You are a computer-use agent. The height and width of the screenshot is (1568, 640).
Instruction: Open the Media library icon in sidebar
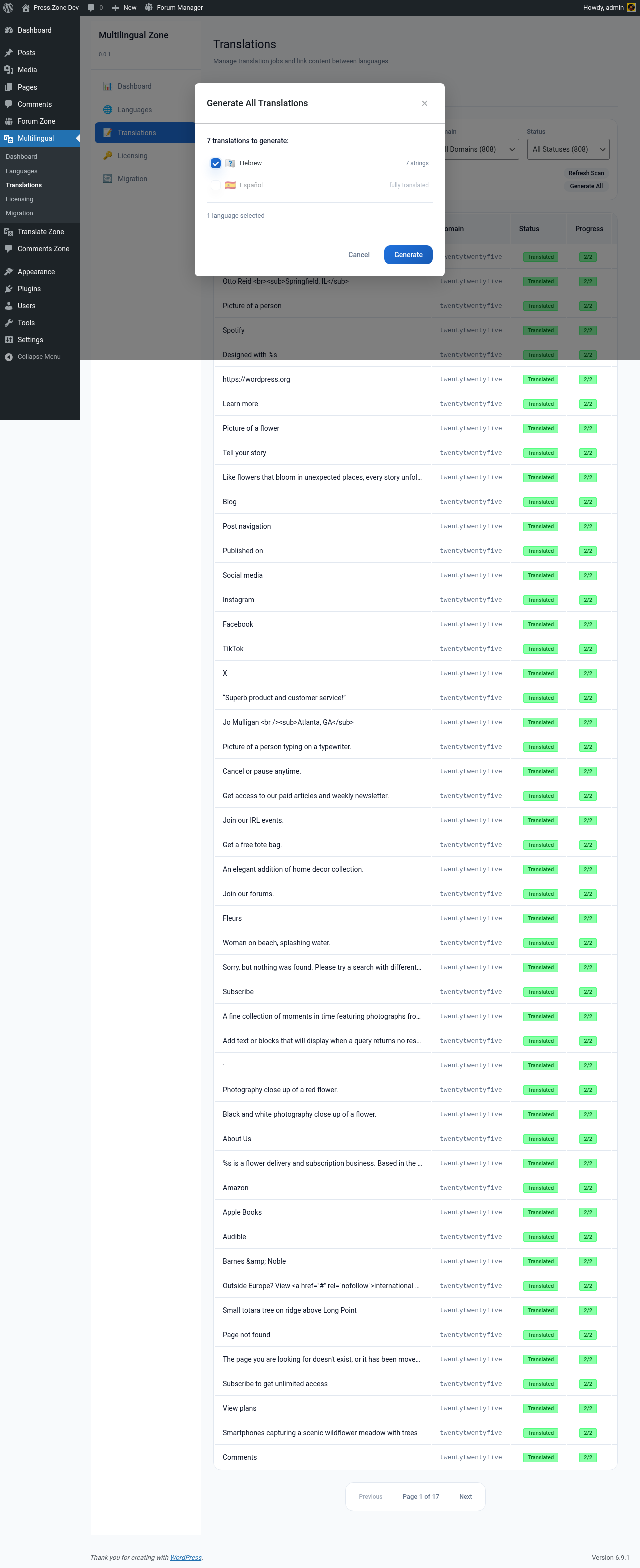(9, 70)
